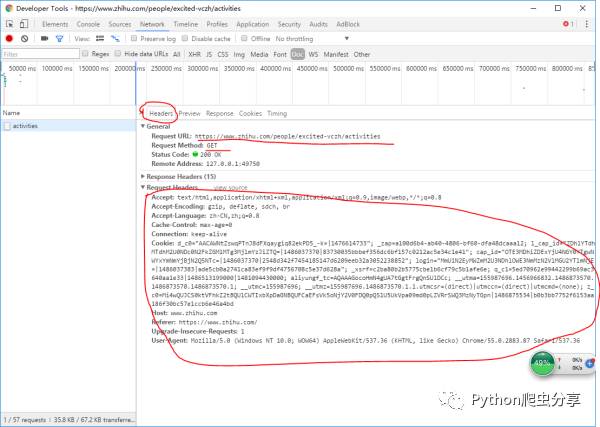Filter requests by Other
The image size is (600, 427).
pyautogui.click(x=362, y=54)
